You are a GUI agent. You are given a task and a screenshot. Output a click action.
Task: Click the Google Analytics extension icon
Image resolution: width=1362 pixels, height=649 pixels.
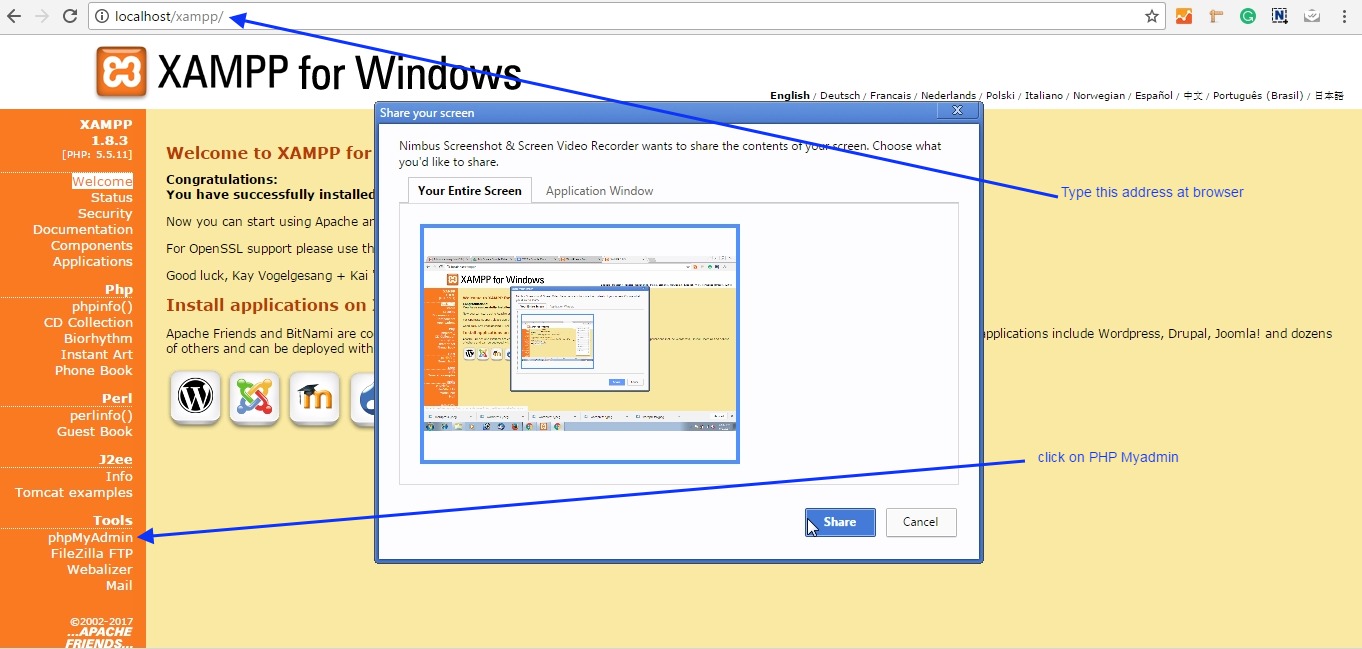click(1184, 16)
